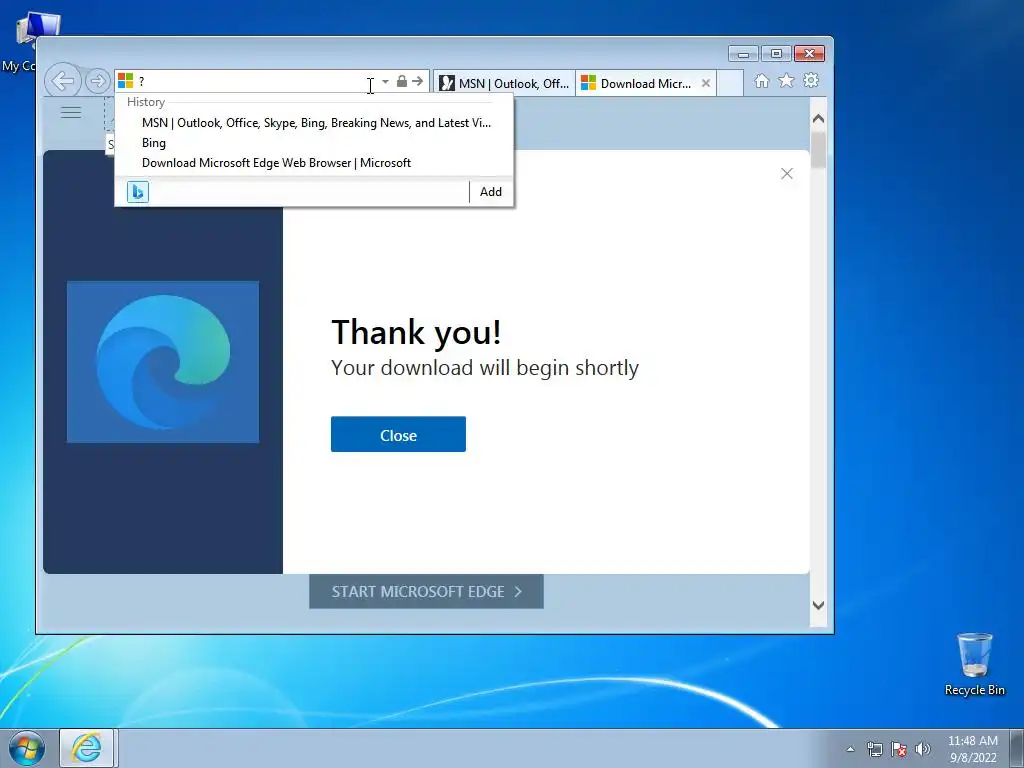Select Download Microsoft Edge Web Browser suggestion

tap(314, 163)
